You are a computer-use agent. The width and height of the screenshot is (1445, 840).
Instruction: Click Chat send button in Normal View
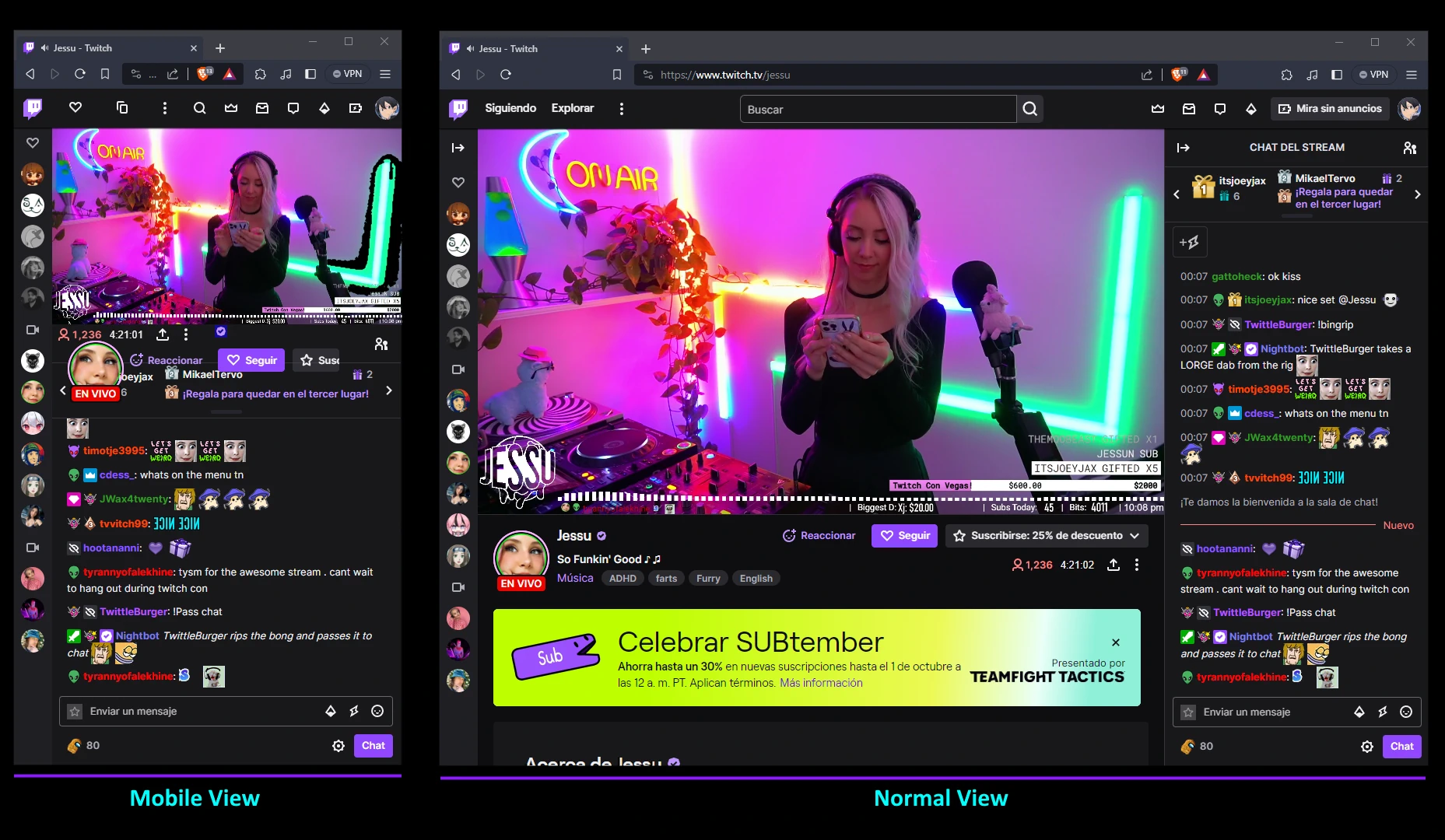click(x=1402, y=747)
